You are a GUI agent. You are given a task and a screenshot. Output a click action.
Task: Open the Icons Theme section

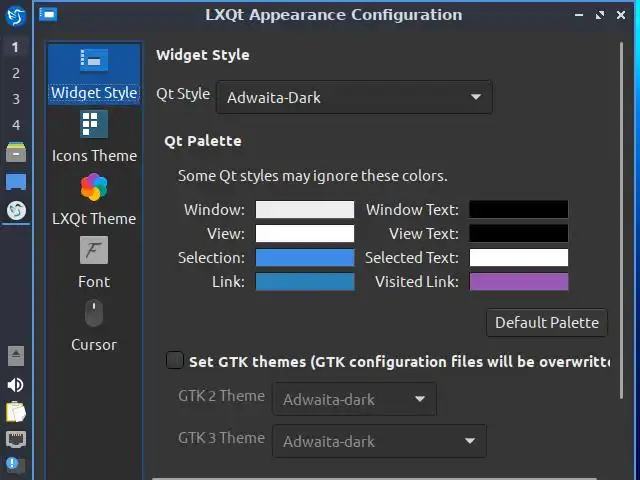point(93,137)
